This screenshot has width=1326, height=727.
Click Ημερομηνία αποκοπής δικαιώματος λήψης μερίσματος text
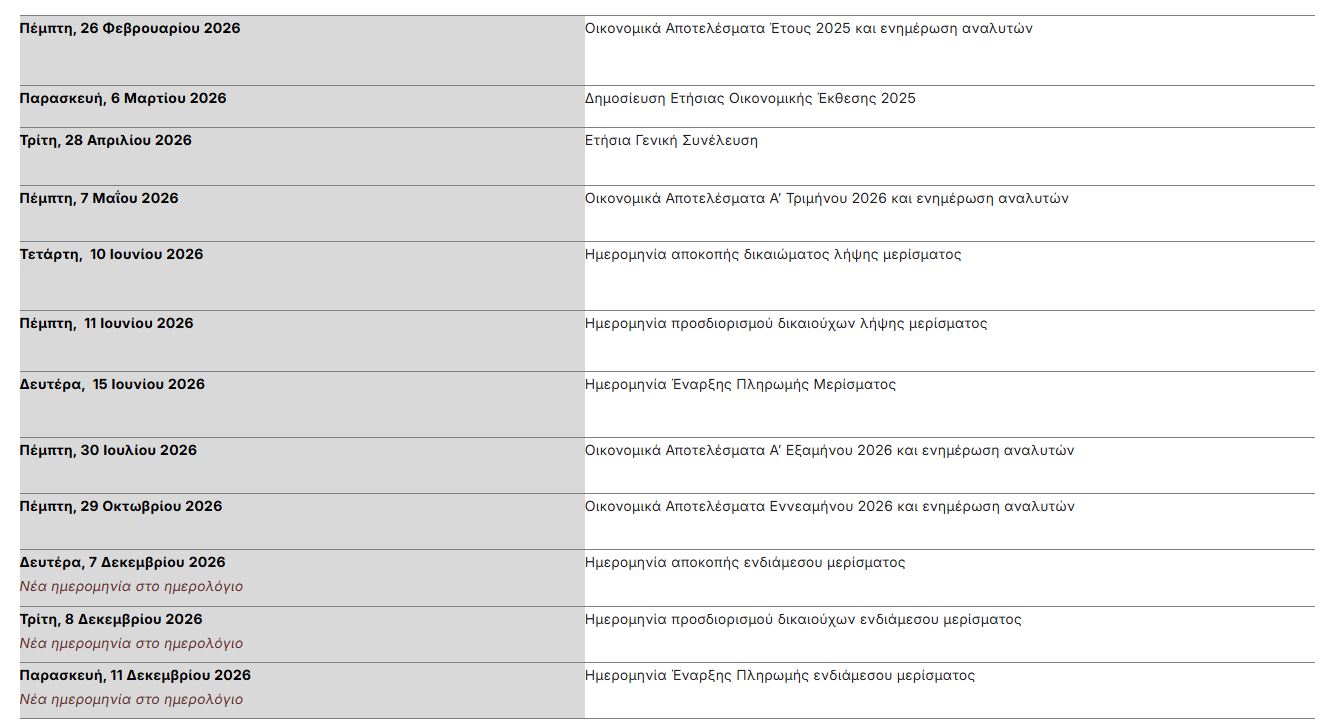(x=773, y=254)
